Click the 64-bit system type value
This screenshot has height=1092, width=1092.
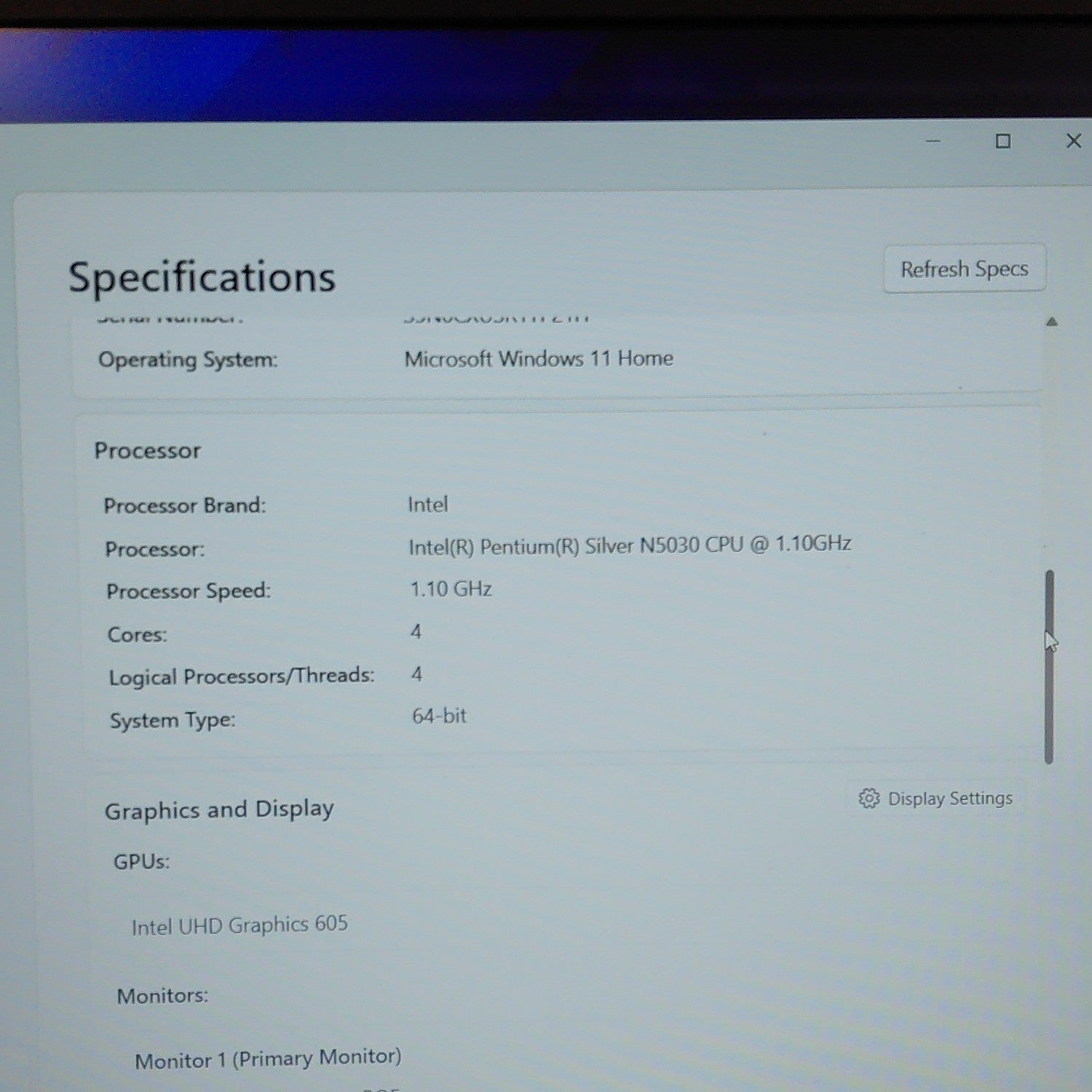pos(439,716)
